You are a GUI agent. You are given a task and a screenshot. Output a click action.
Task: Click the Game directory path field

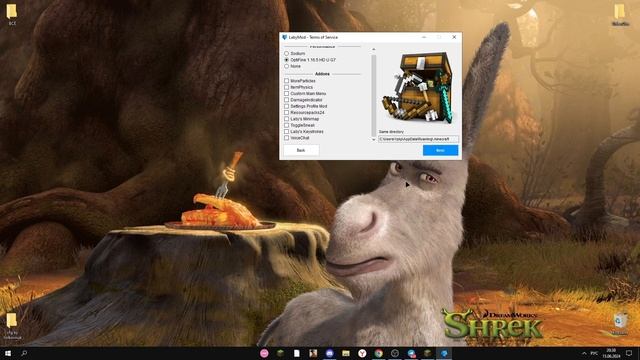[x=418, y=139]
